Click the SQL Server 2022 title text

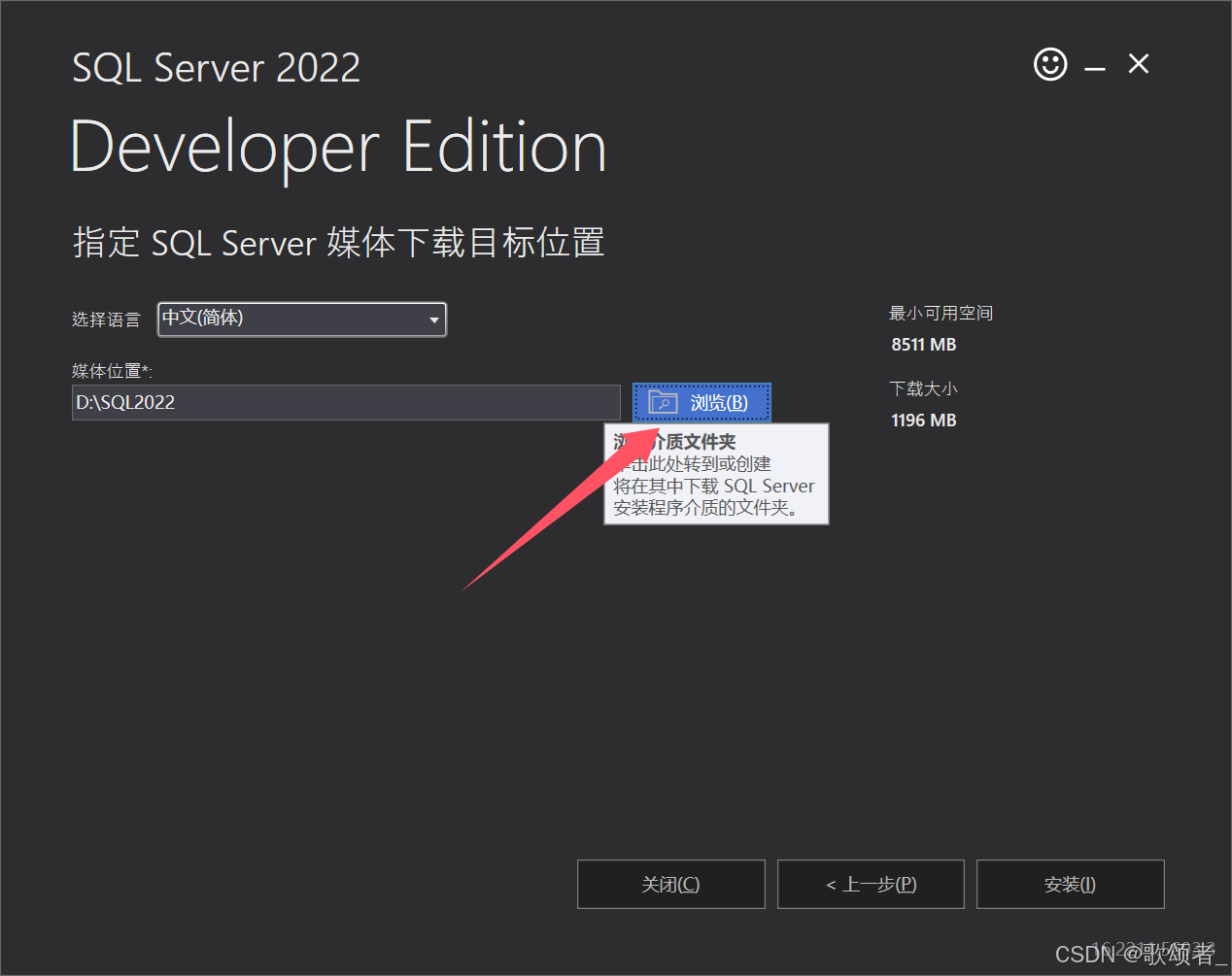(x=216, y=68)
